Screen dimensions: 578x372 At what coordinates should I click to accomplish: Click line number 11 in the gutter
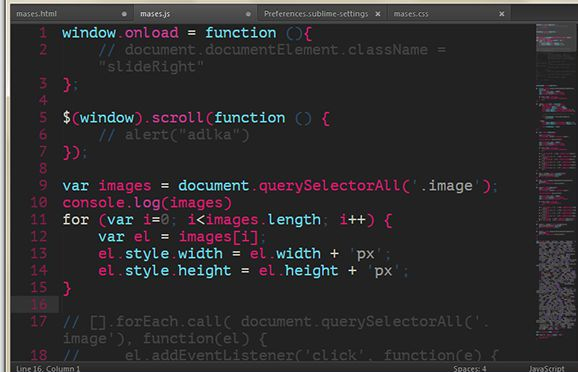(39, 220)
